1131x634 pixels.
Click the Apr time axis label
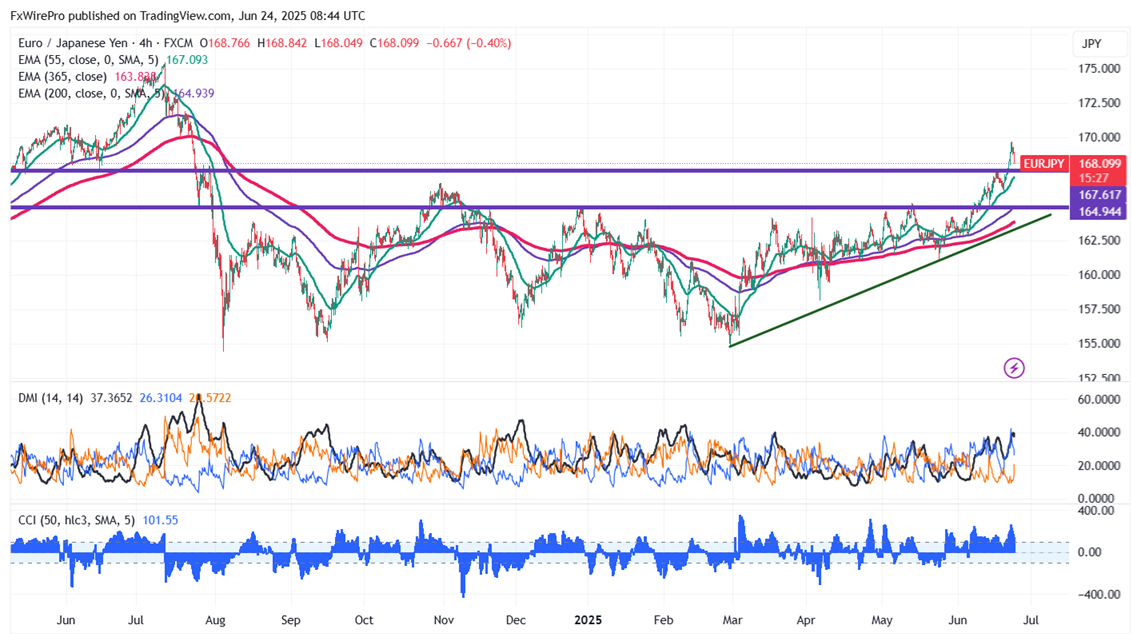(806, 620)
